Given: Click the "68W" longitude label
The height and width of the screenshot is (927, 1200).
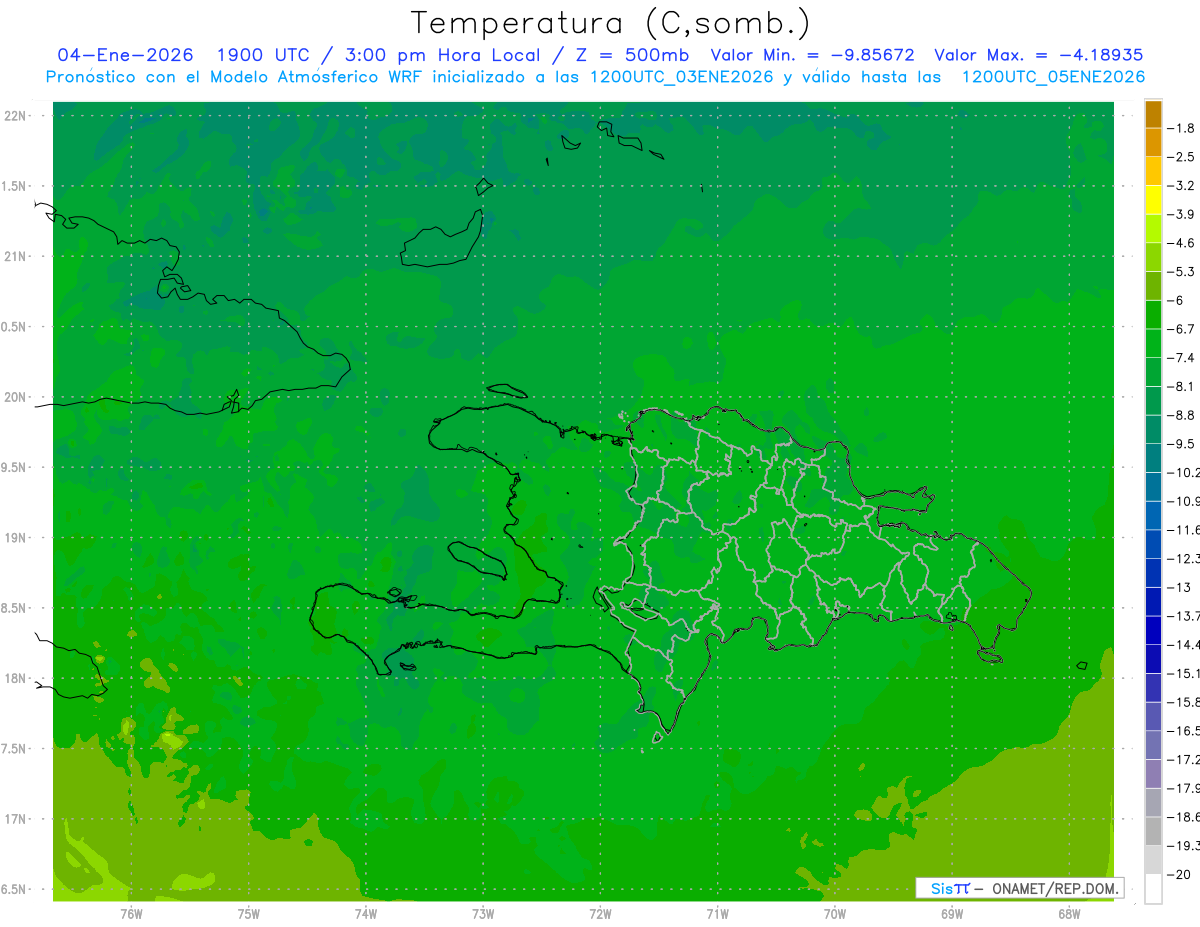Looking at the screenshot, I should coord(1069,914).
